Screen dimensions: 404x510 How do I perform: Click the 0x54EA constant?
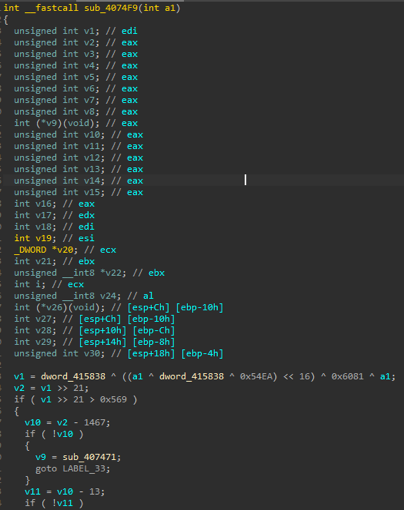point(256,376)
